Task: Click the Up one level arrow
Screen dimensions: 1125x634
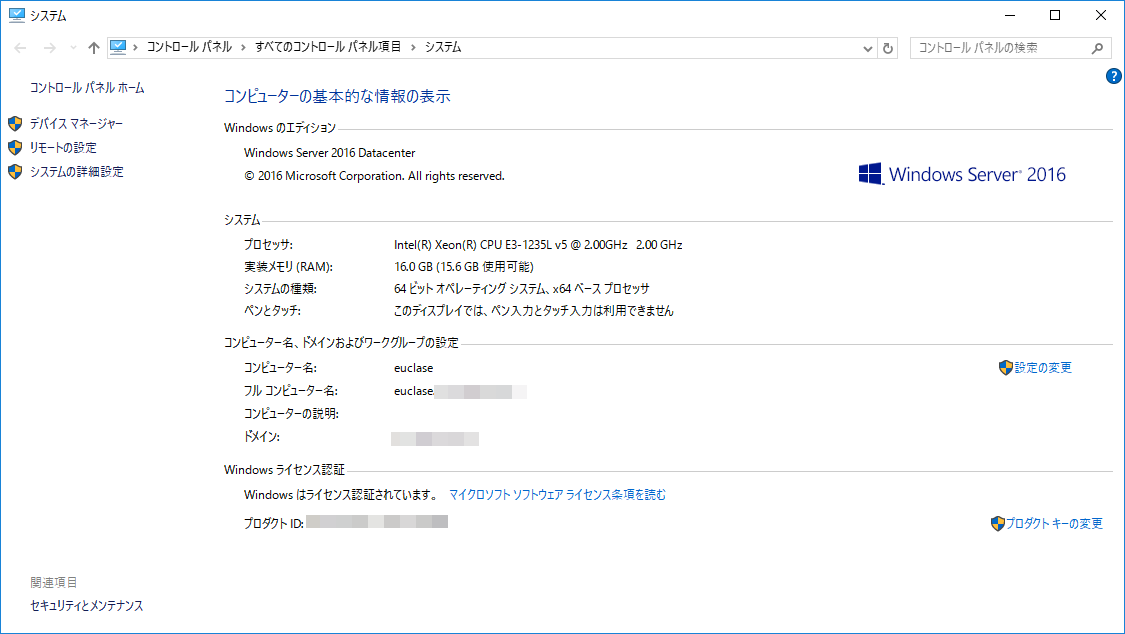Action: pyautogui.click(x=94, y=48)
